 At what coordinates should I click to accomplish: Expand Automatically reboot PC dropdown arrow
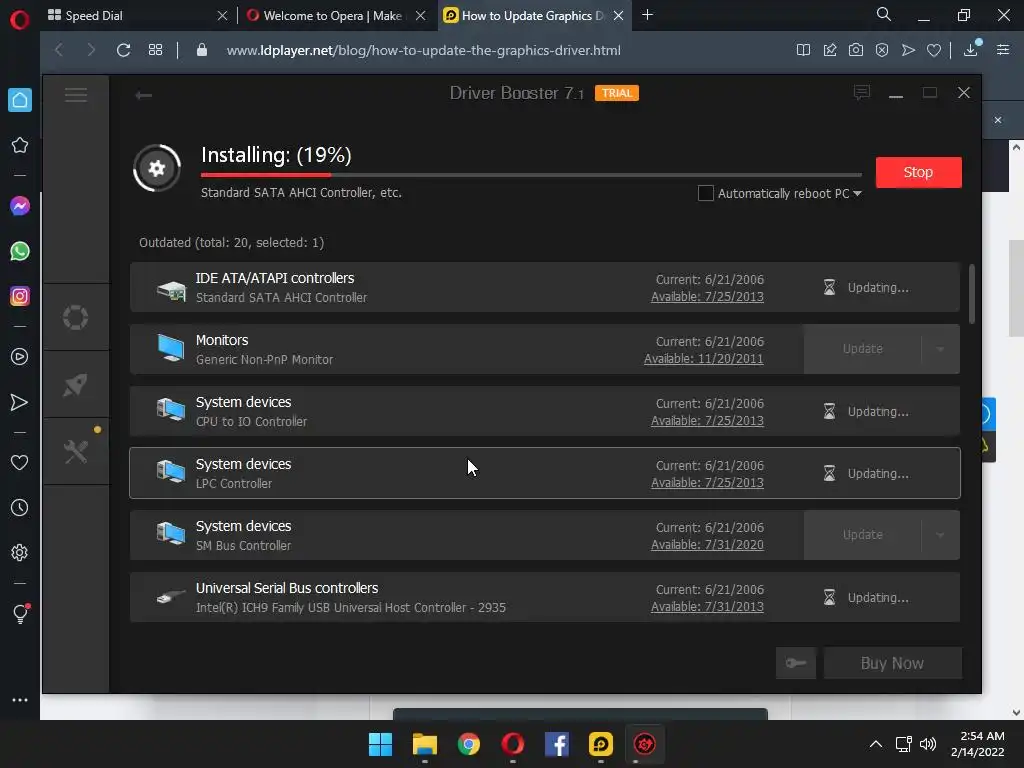(857, 193)
